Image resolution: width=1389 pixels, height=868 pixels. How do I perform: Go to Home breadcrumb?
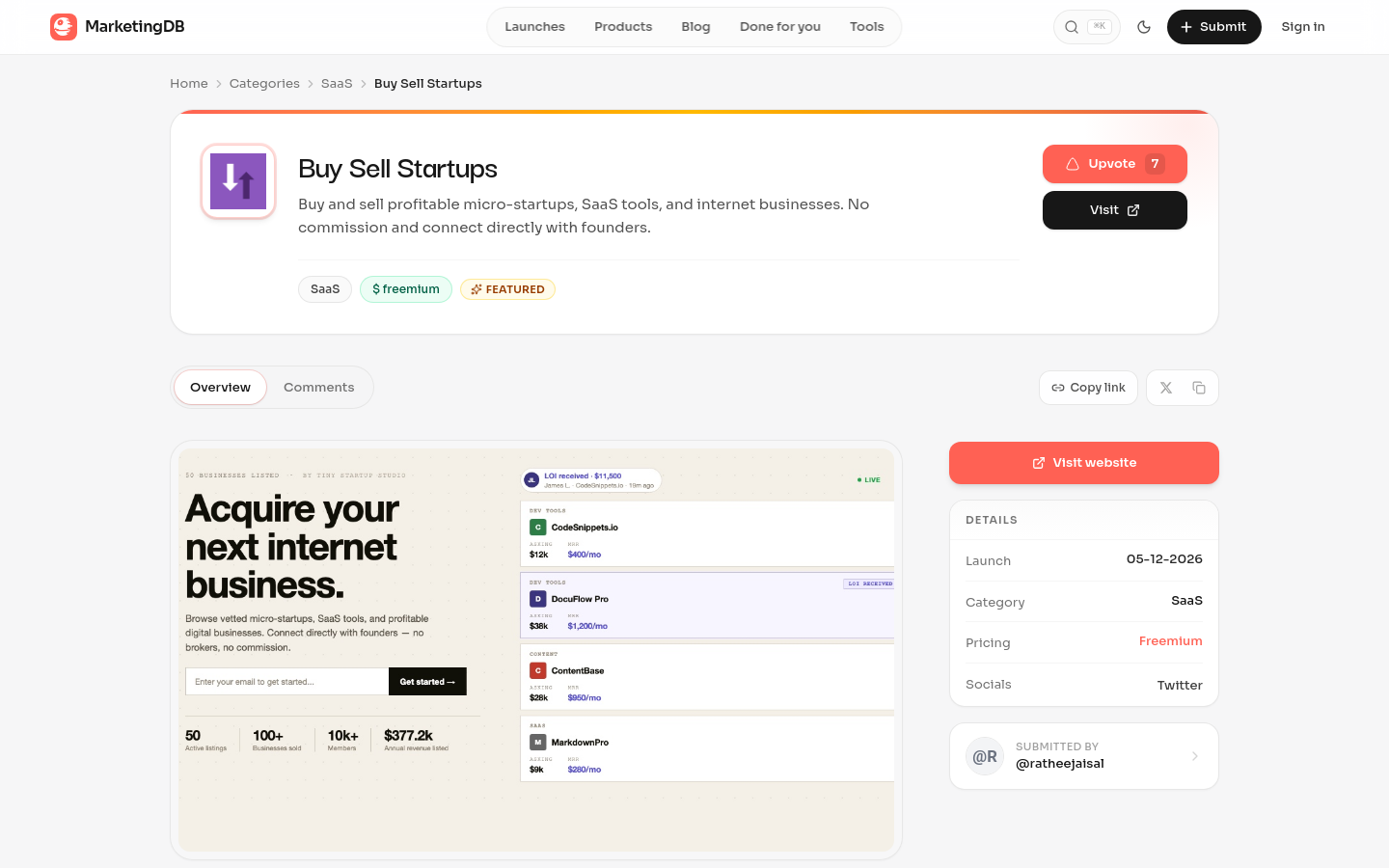(x=189, y=84)
